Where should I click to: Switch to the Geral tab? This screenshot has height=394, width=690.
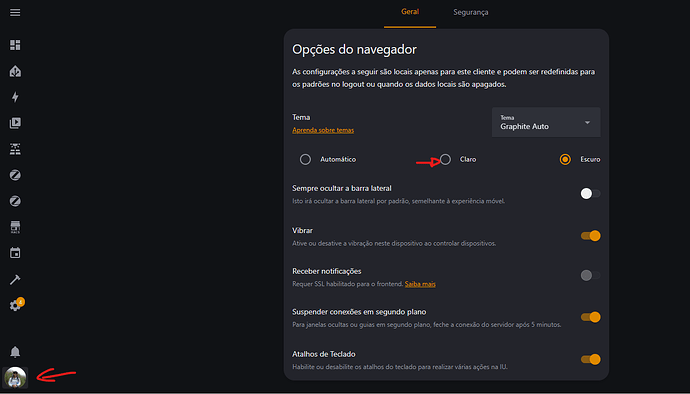click(x=410, y=12)
